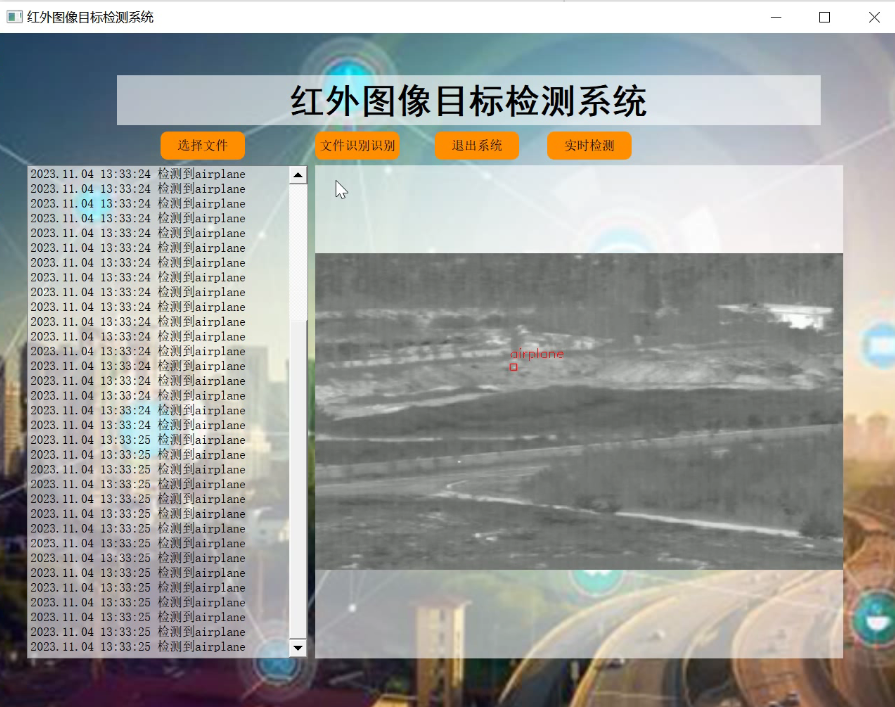Viewport: 895px width, 707px height.
Task: Click the log list scroll-up arrow
Action: tap(297, 175)
